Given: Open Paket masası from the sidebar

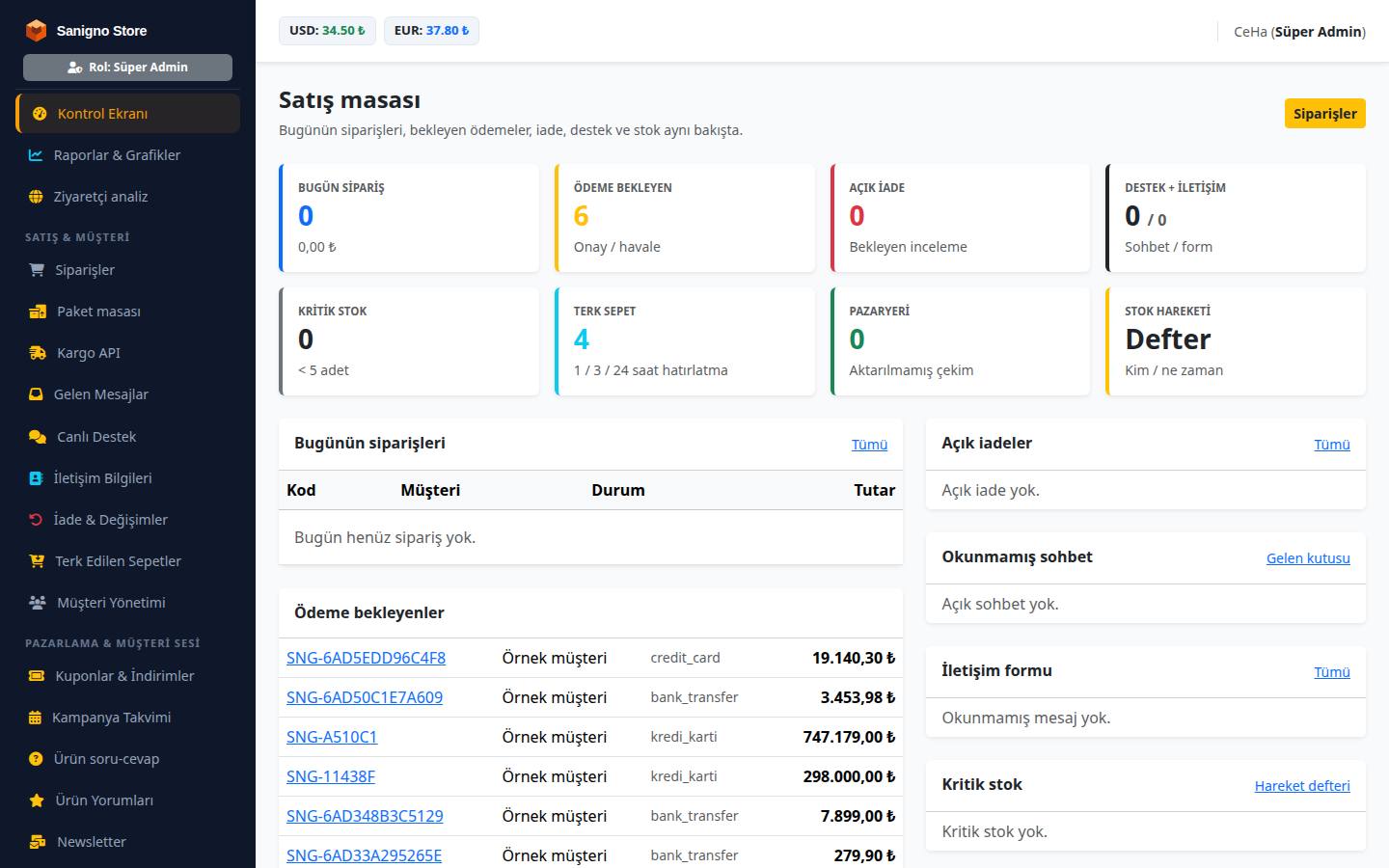Looking at the screenshot, I should [x=127, y=312].
